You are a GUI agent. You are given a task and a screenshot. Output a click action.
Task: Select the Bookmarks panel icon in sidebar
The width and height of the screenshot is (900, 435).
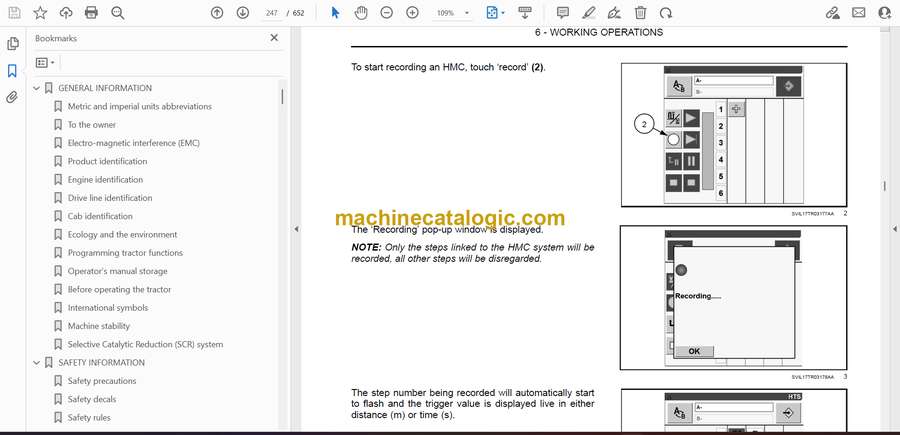(12, 71)
